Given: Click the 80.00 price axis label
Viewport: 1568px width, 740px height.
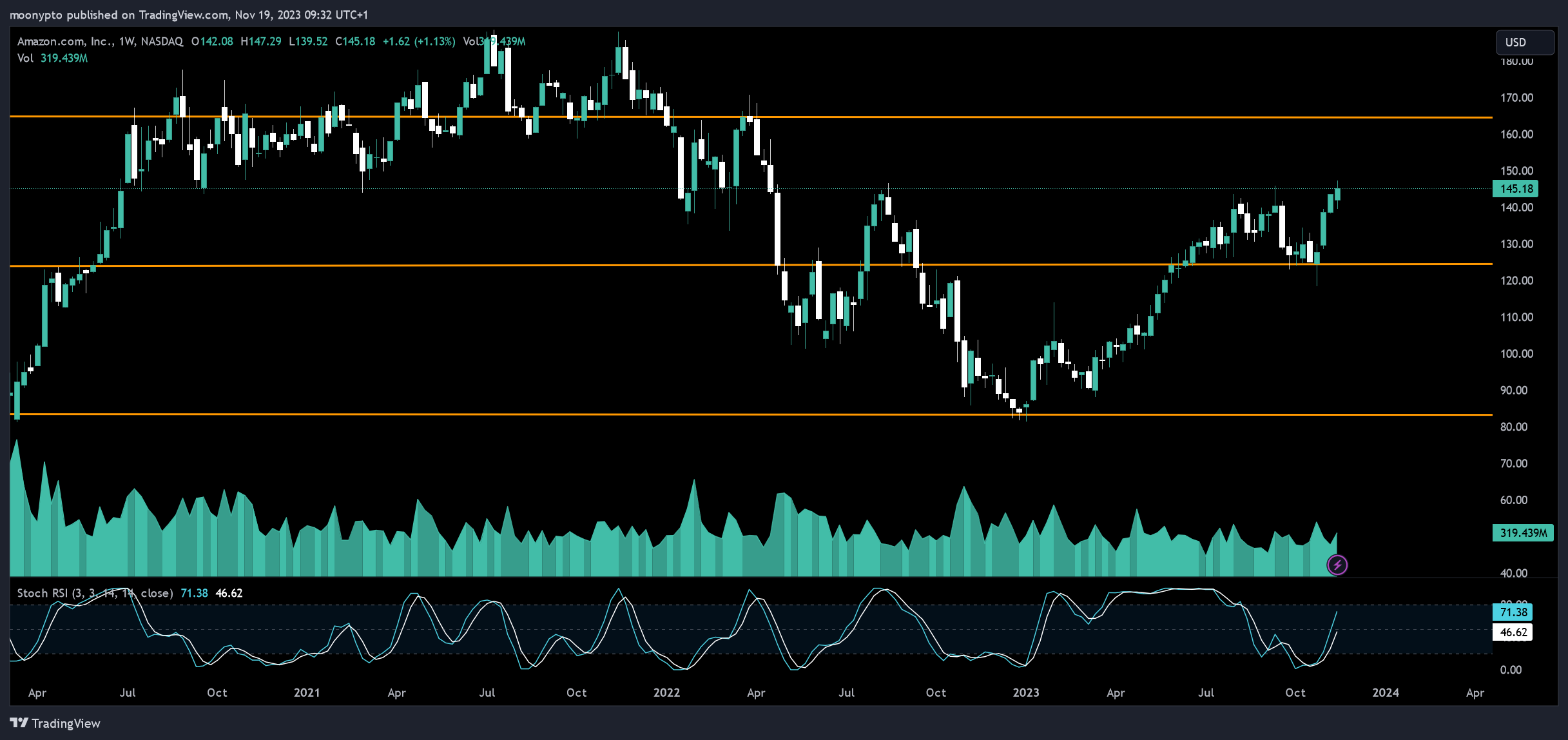Looking at the screenshot, I should [x=1514, y=427].
